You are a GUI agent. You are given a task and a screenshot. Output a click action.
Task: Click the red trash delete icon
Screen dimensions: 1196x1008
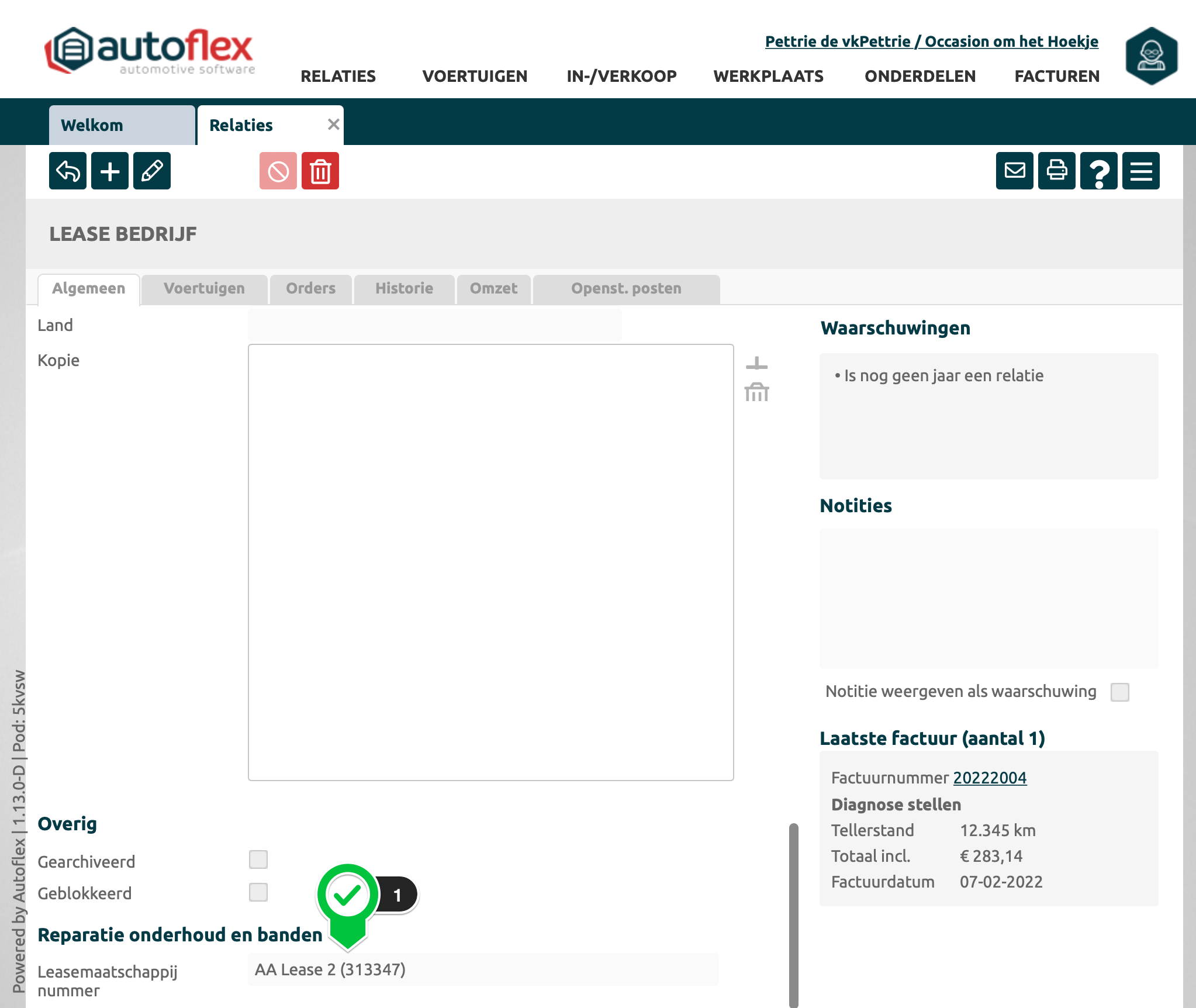coord(320,171)
